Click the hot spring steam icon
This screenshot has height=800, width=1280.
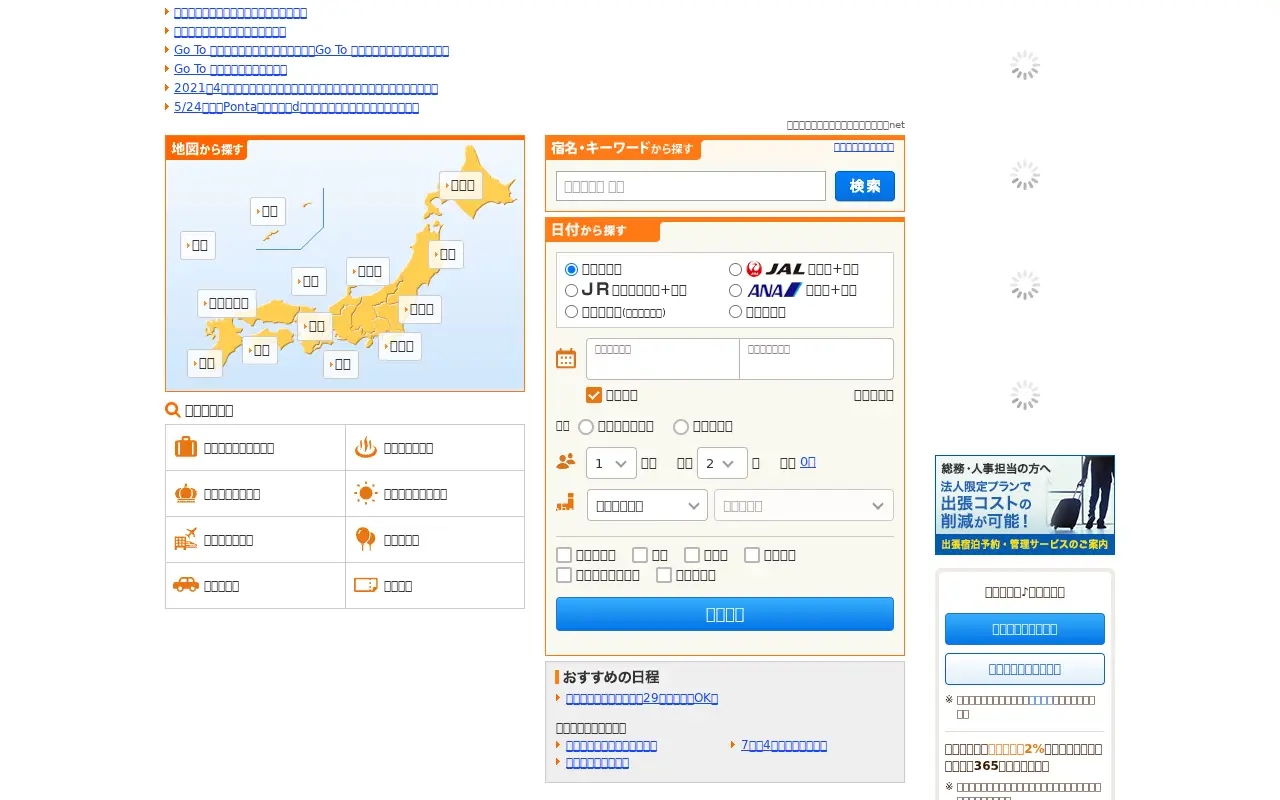click(x=366, y=447)
